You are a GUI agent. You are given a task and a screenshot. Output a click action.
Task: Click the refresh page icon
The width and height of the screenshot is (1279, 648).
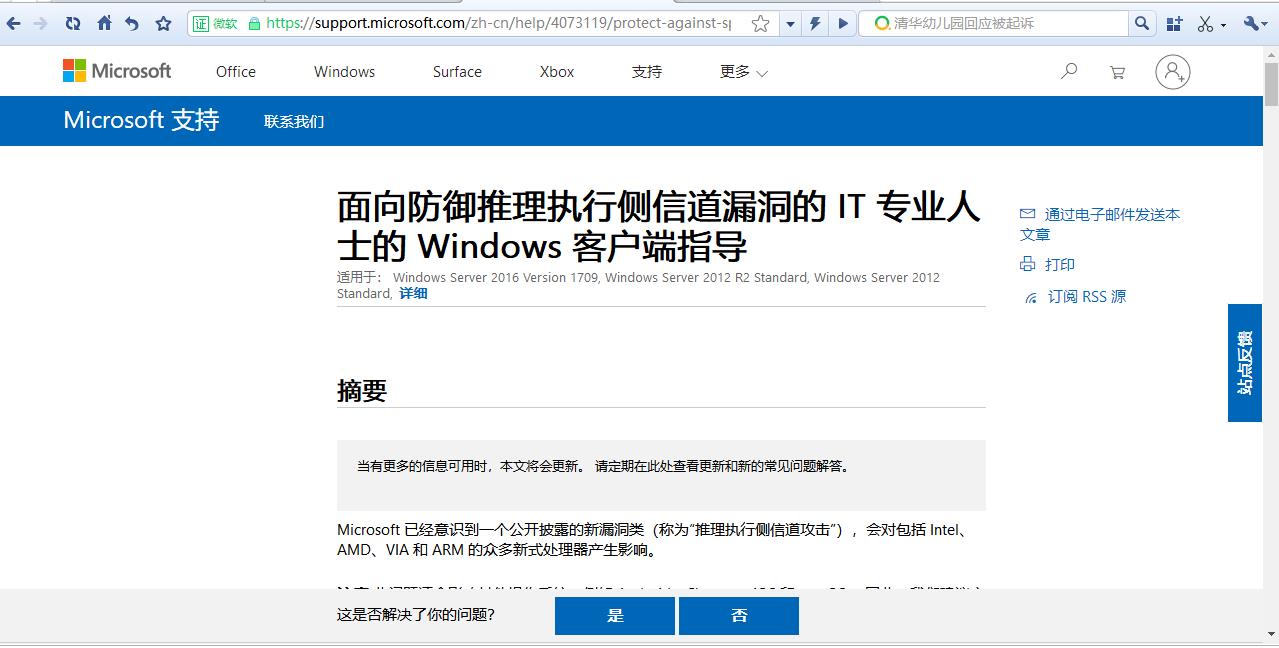[72, 22]
